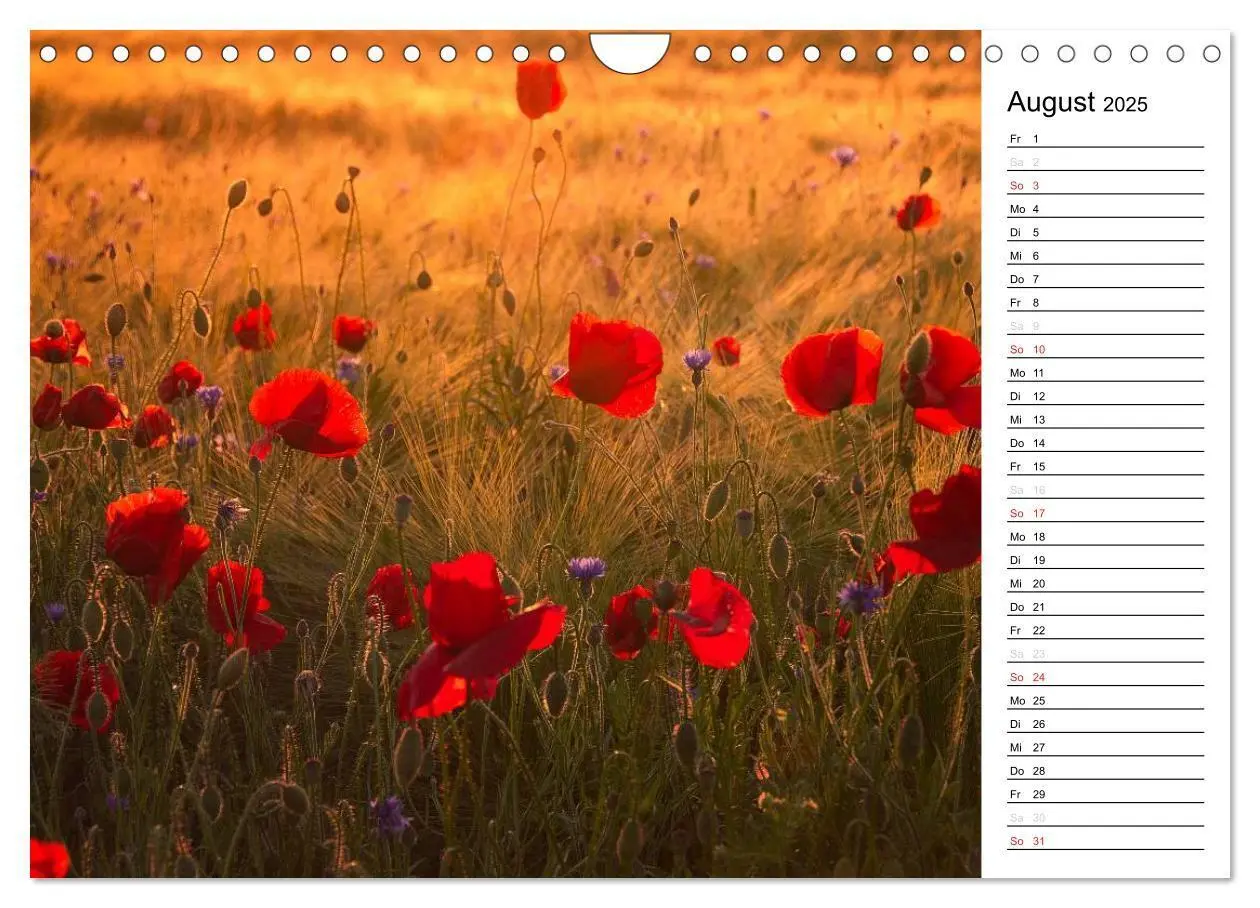
Task: Select the Di 5 calendar row
Action: click(1105, 231)
